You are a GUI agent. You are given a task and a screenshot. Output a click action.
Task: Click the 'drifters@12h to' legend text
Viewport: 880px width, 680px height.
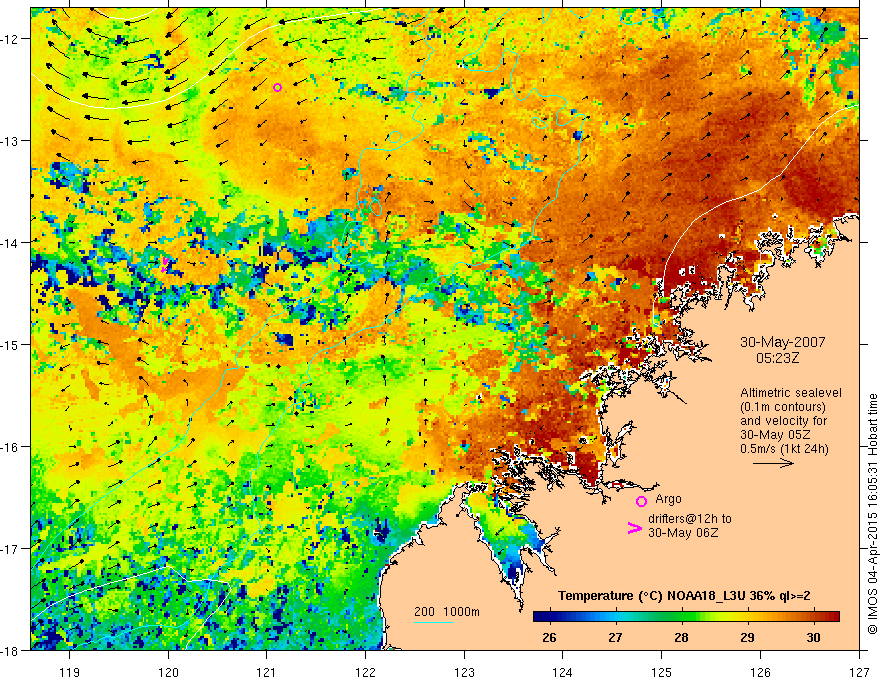click(690, 519)
